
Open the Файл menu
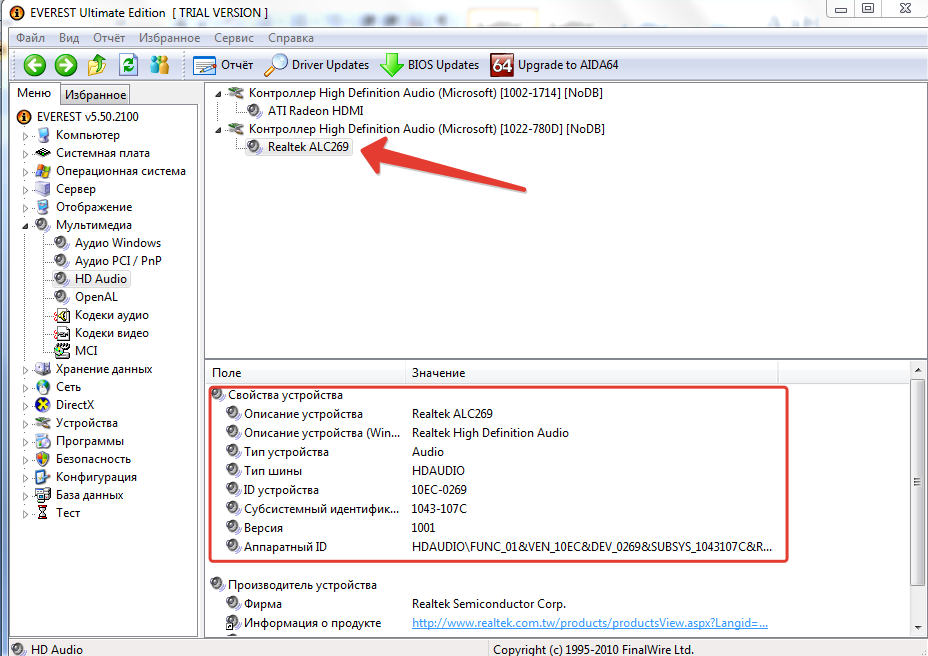(30, 38)
